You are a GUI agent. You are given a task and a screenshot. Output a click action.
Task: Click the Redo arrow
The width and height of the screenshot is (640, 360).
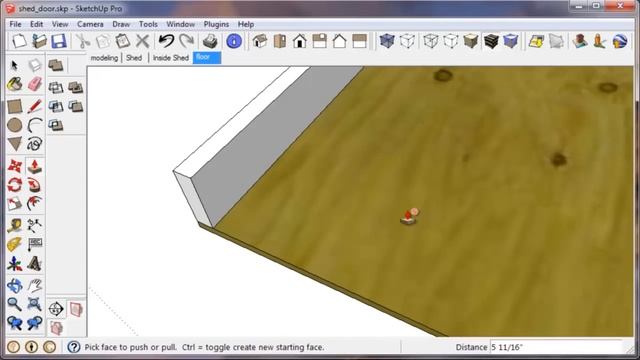(x=187, y=41)
